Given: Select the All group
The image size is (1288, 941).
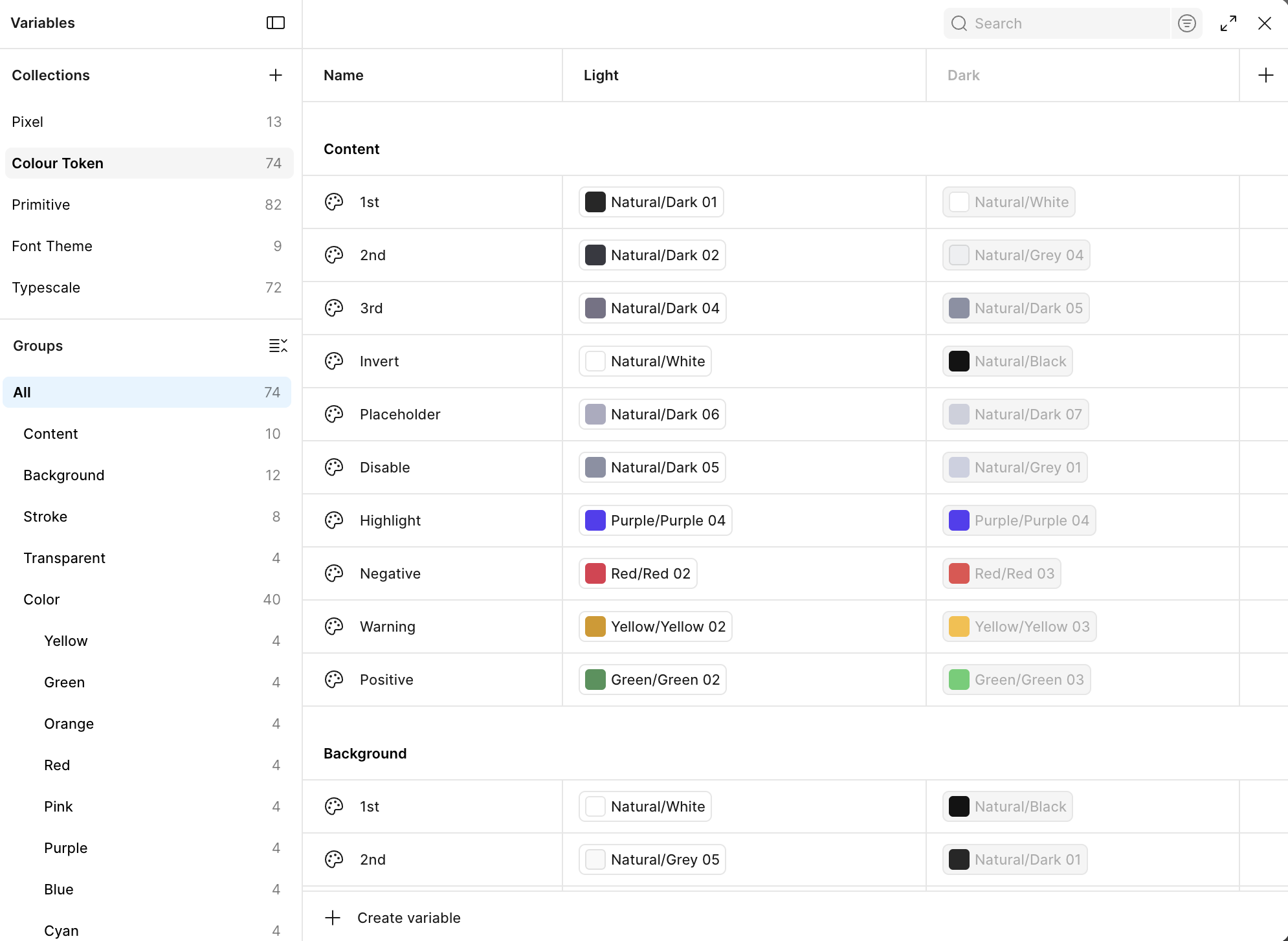Looking at the screenshot, I should pyautogui.click(x=147, y=392).
